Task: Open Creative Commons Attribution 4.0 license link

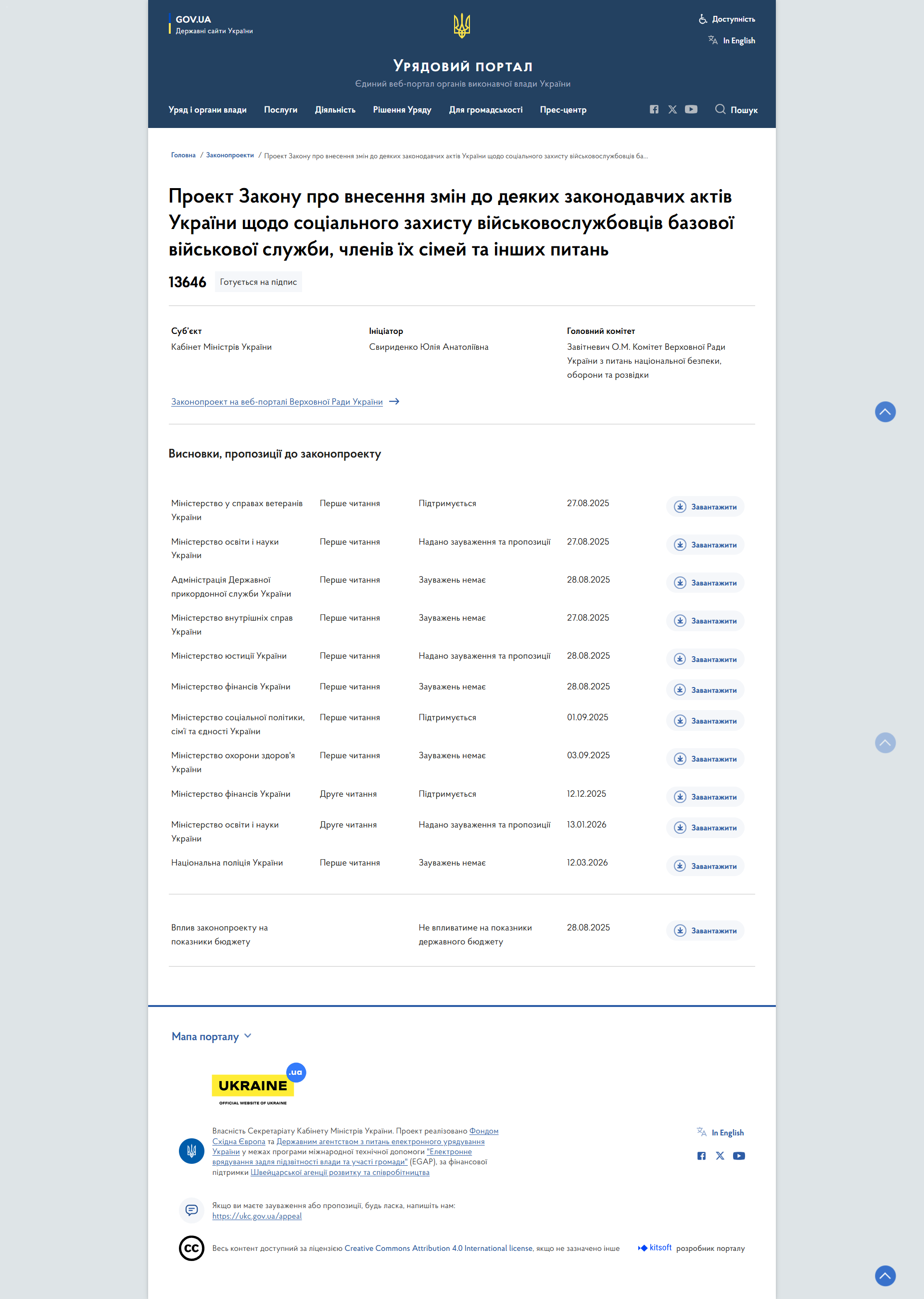Action: click(438, 1248)
